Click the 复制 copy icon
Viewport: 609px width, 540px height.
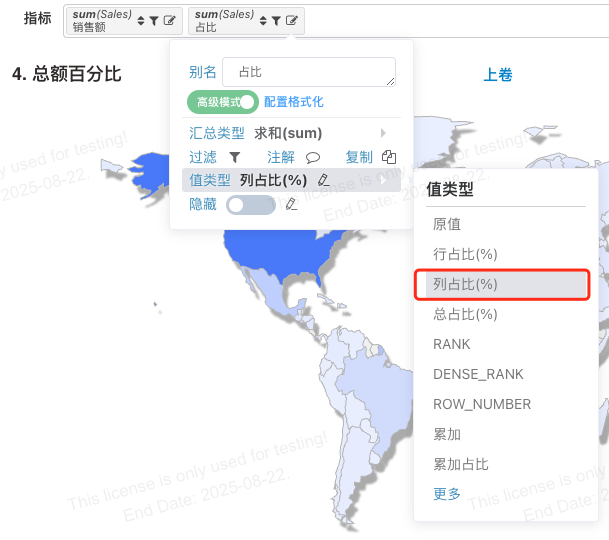pos(389,157)
